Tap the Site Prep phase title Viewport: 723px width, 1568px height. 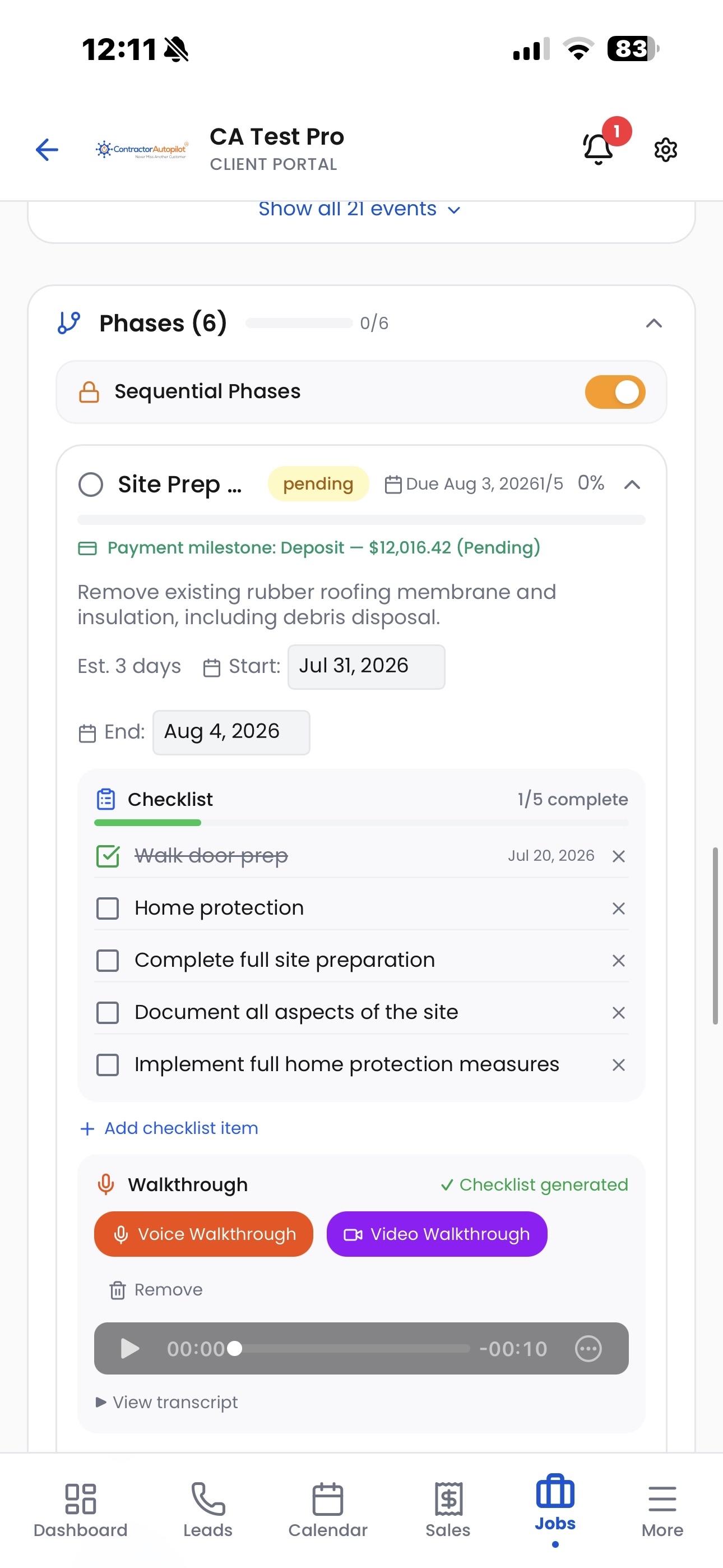tap(179, 485)
